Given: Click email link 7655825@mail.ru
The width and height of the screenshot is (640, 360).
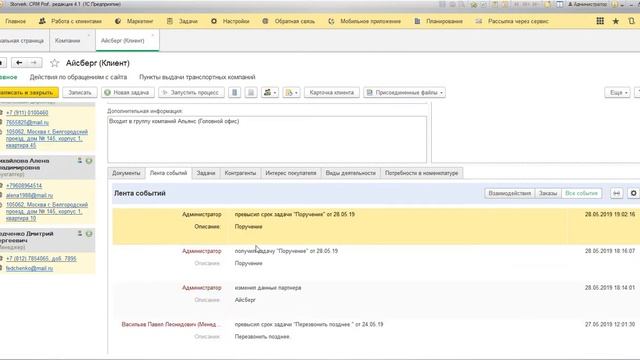Looking at the screenshot, I should (x=27, y=122).
